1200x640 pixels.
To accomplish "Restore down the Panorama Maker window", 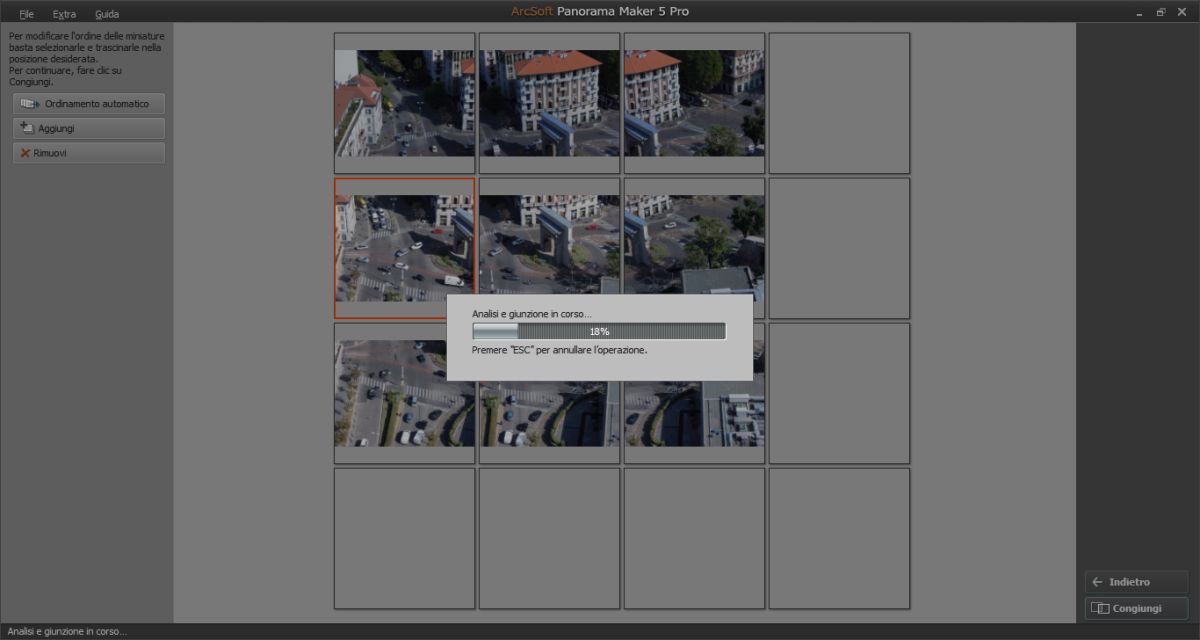I will 1161,12.
